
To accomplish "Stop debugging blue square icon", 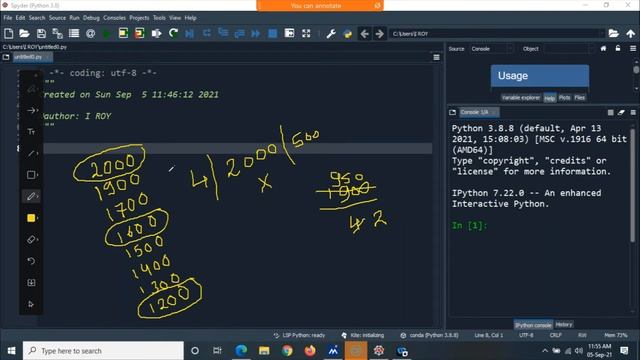I will point(273,33).
